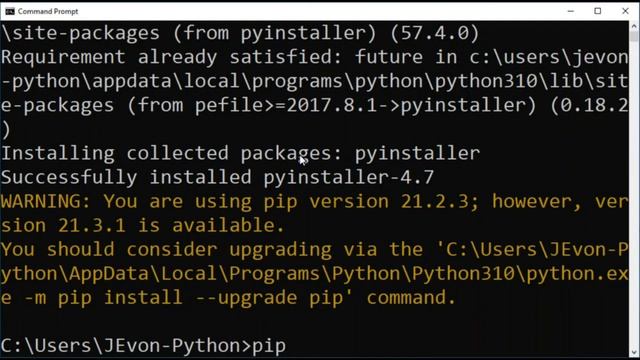The image size is (640, 360).
Task: Click 'Successfully installed pyinstaller-4.7' line
Action: [x=217, y=177]
